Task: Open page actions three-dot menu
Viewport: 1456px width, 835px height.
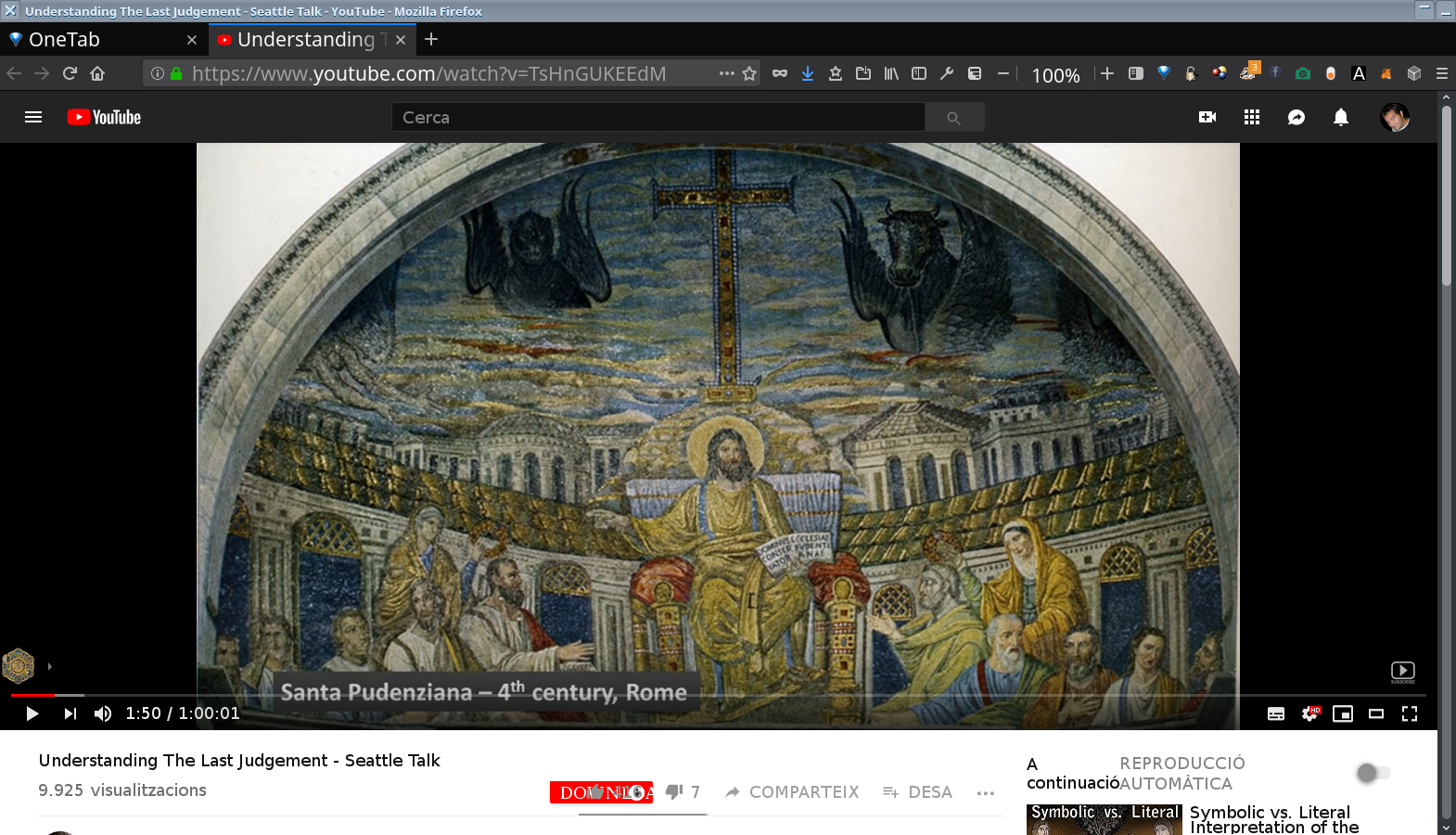Action: pyautogui.click(x=727, y=73)
